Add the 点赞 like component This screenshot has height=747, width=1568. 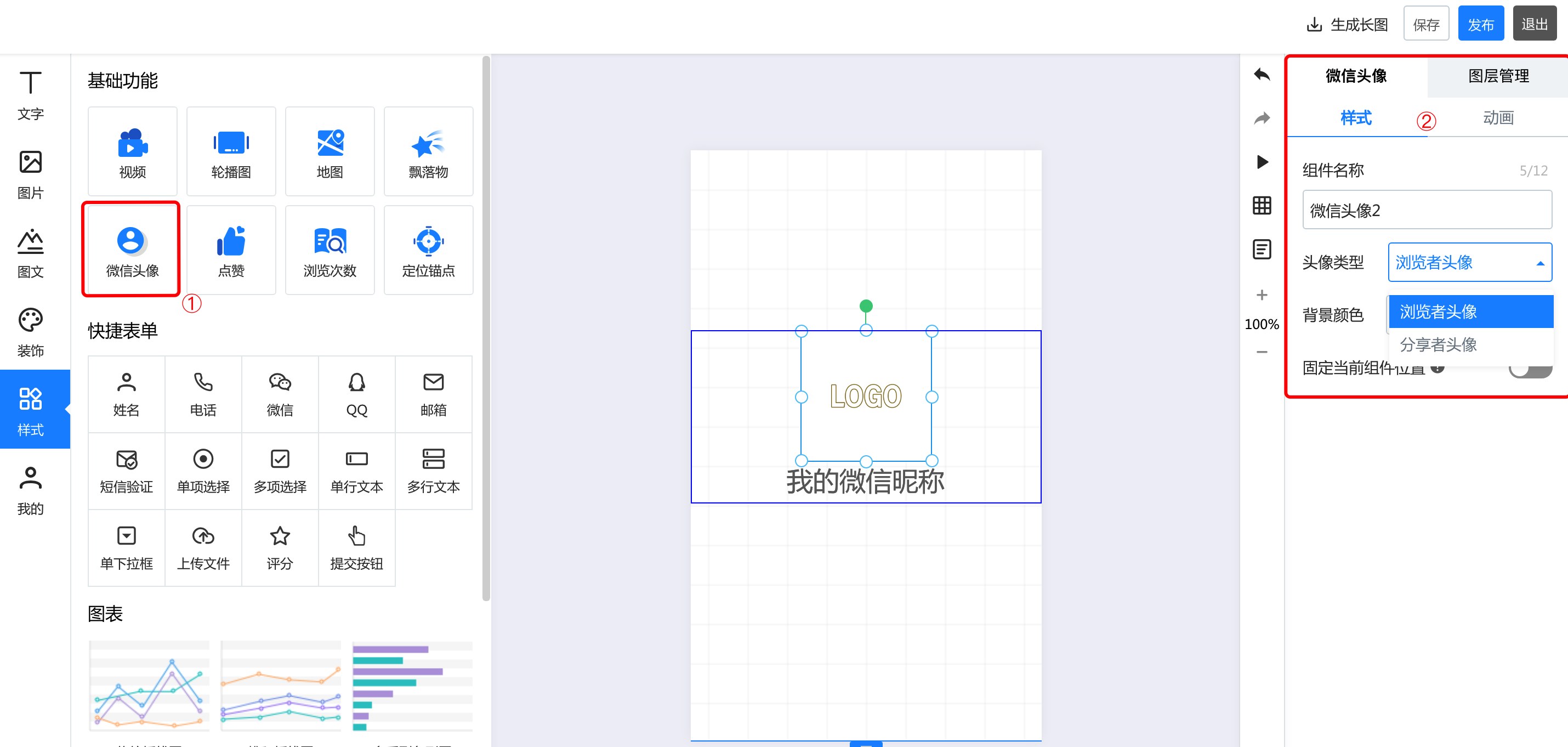point(231,250)
